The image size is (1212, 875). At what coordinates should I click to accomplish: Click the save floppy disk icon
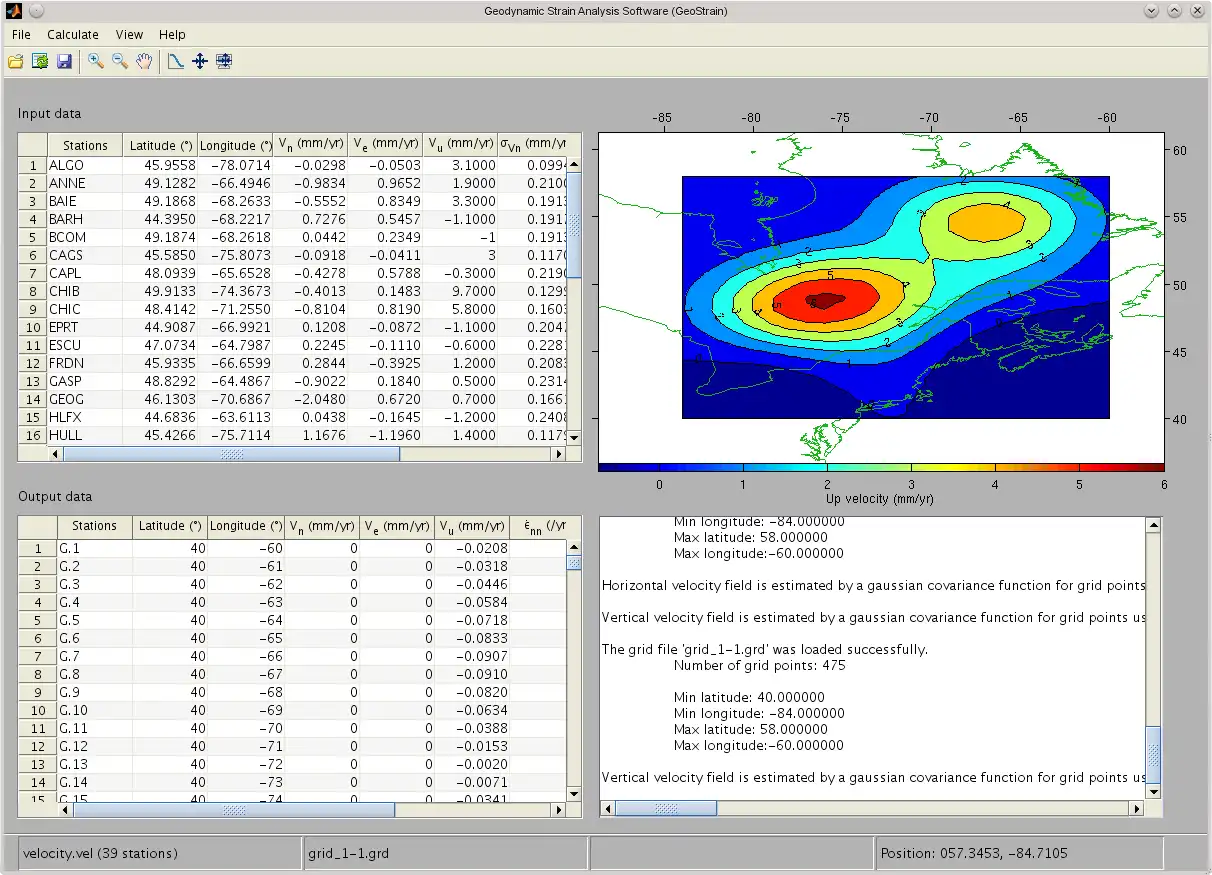pos(65,62)
